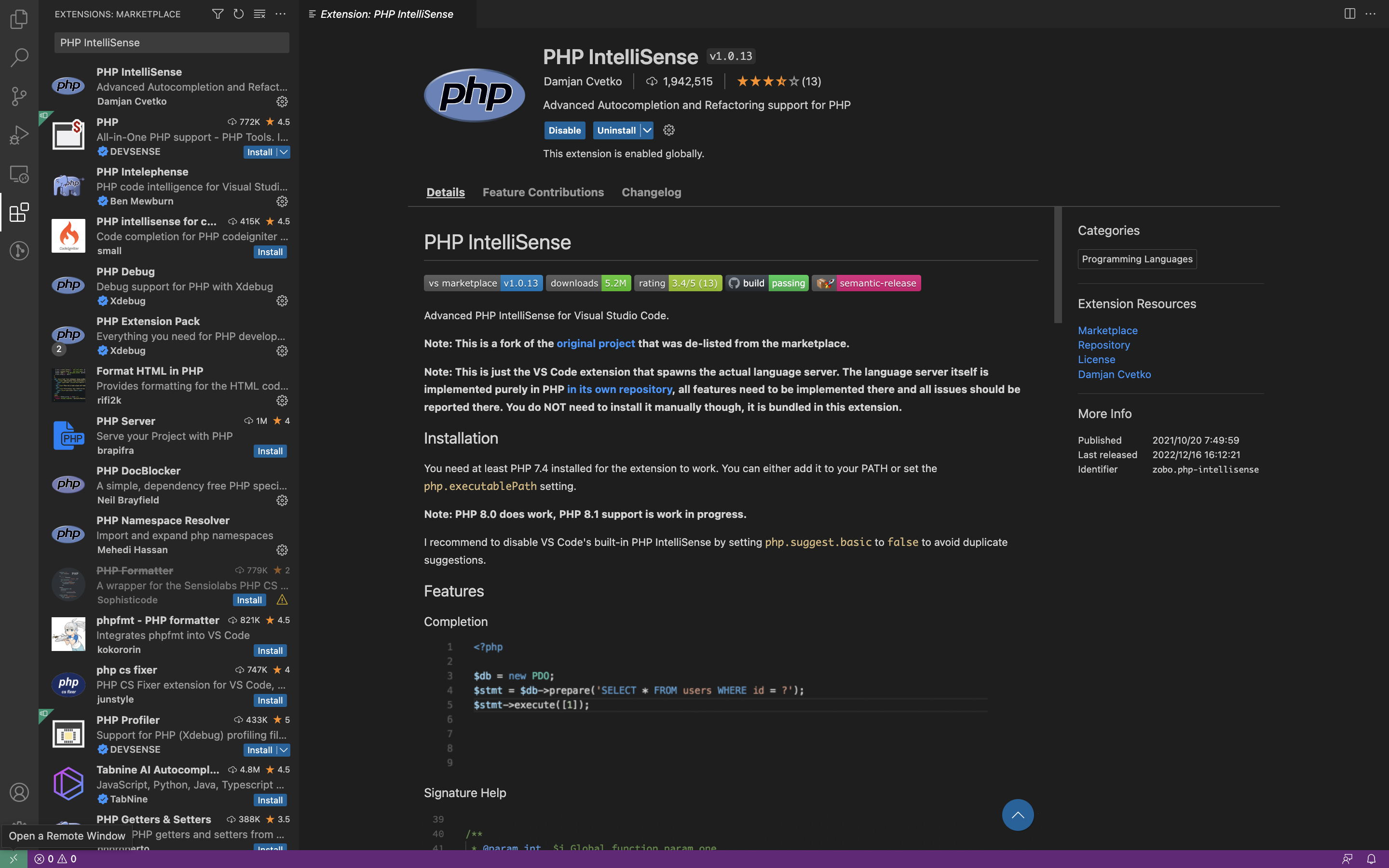Open manage gear for PHP Intelephense

point(282,202)
